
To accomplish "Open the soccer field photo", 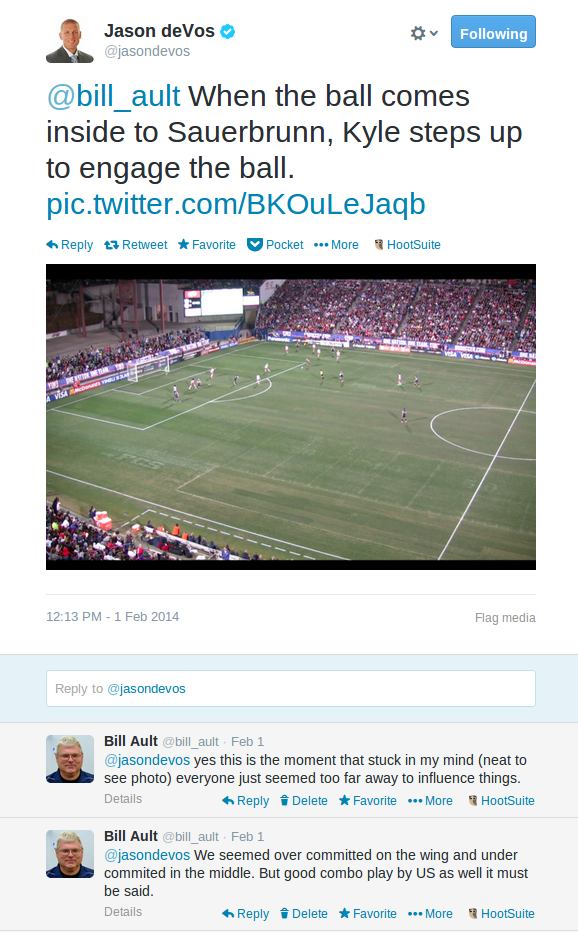I will (x=291, y=417).
